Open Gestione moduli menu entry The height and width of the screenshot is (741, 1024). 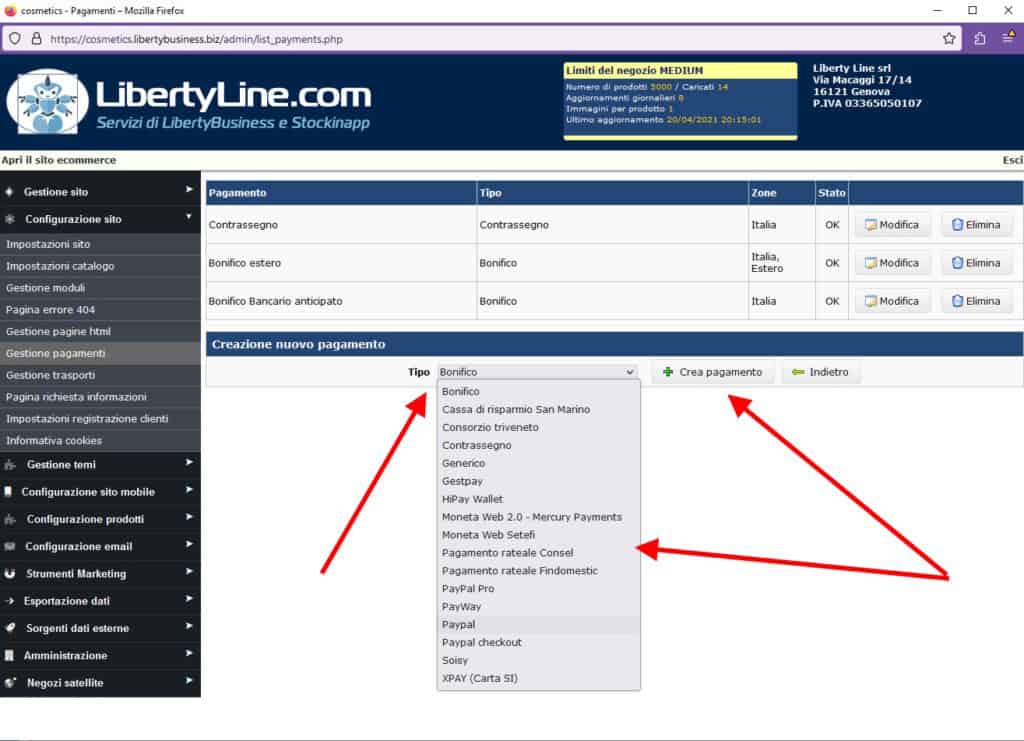point(101,288)
